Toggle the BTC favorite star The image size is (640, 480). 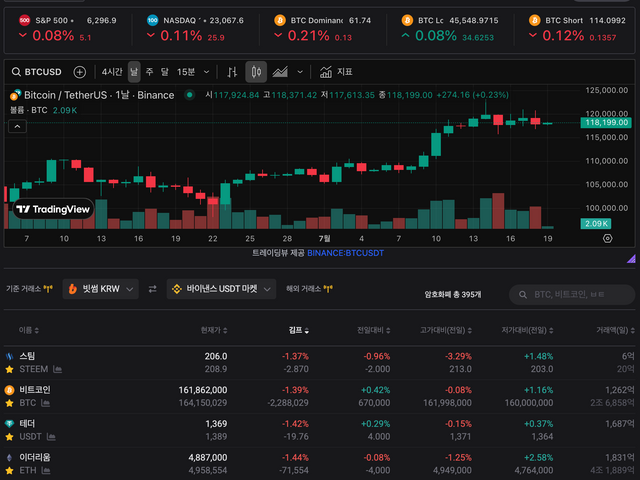click(9, 403)
